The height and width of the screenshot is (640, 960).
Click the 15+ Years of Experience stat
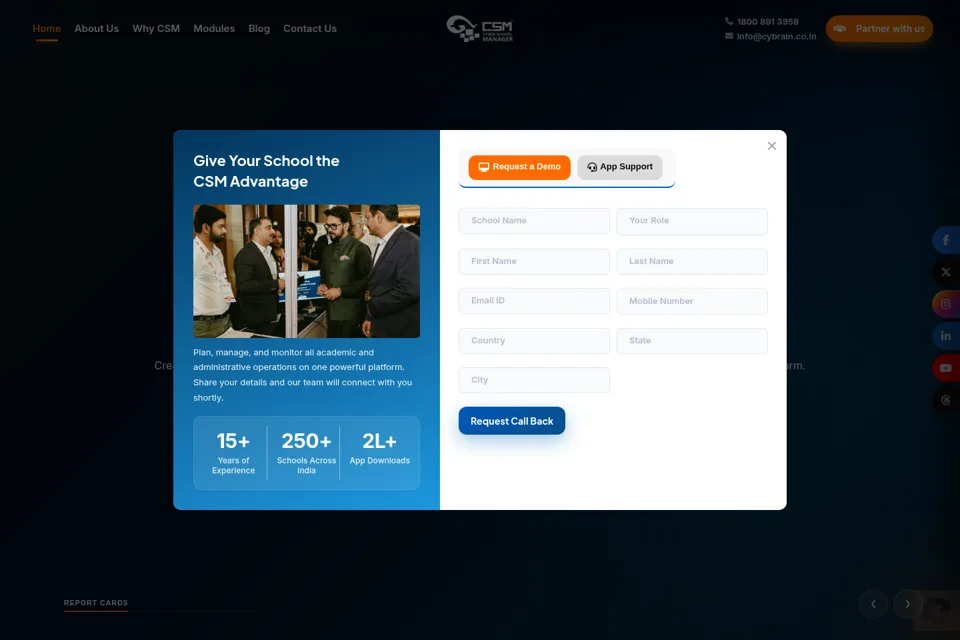233,453
